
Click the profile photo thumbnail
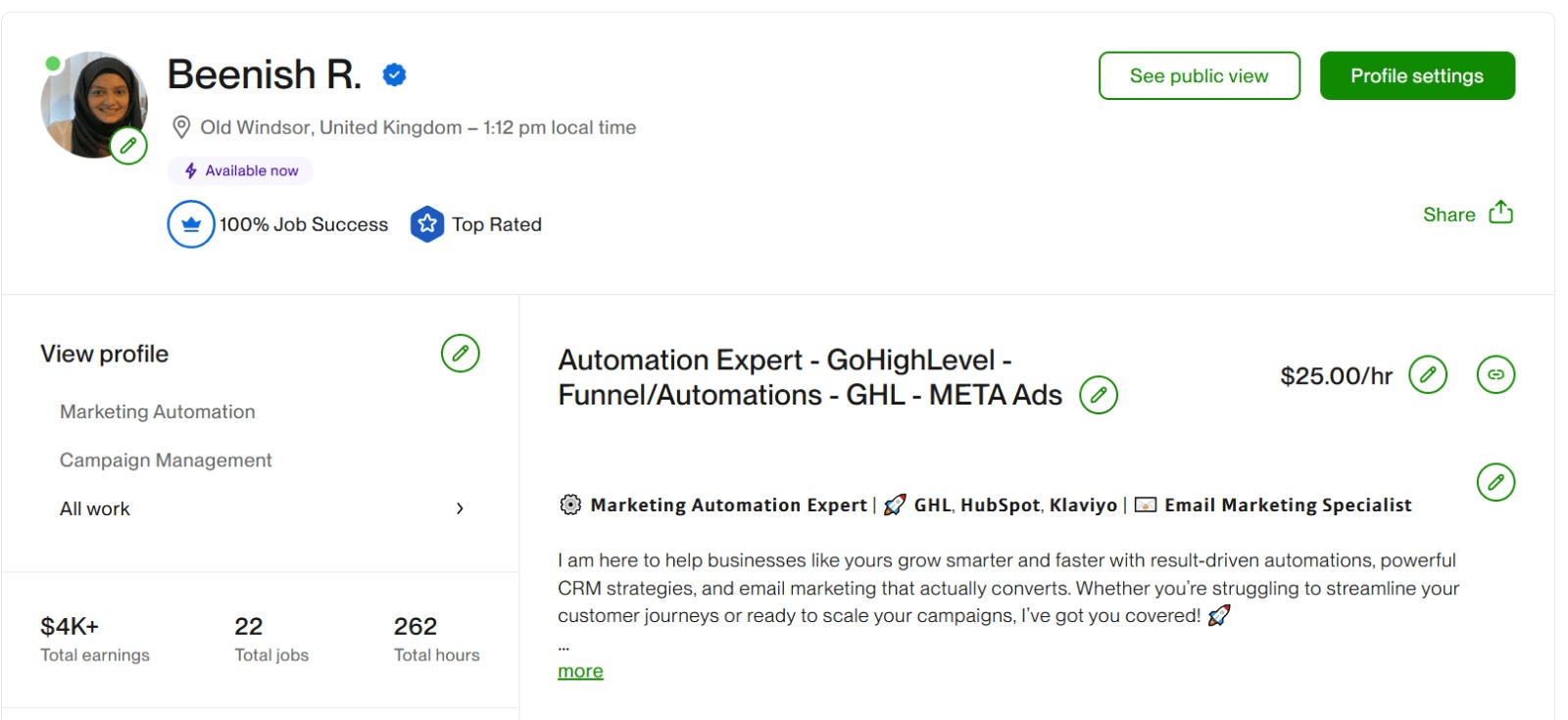pyautogui.click(x=94, y=105)
